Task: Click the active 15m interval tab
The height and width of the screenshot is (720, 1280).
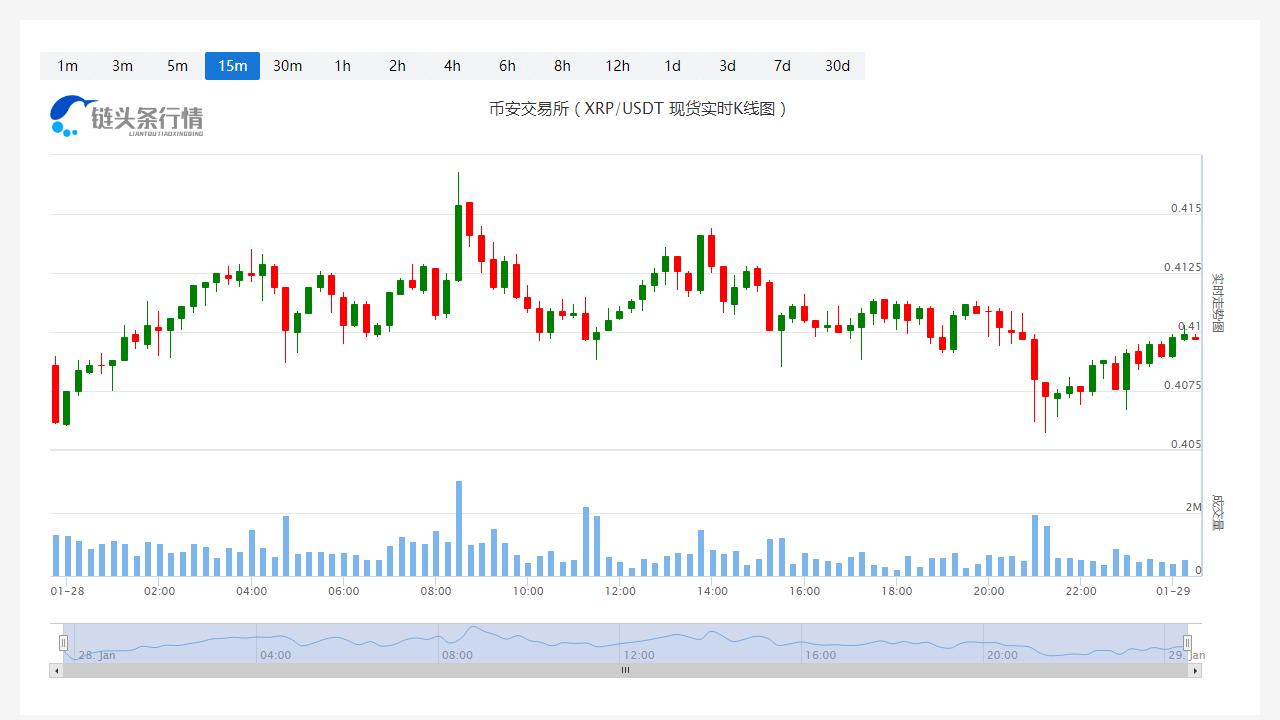Action: (232, 66)
